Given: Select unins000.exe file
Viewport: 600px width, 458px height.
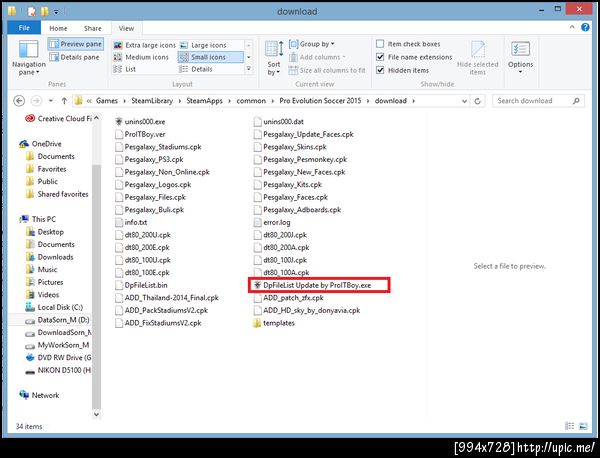Looking at the screenshot, I should [x=140, y=122].
